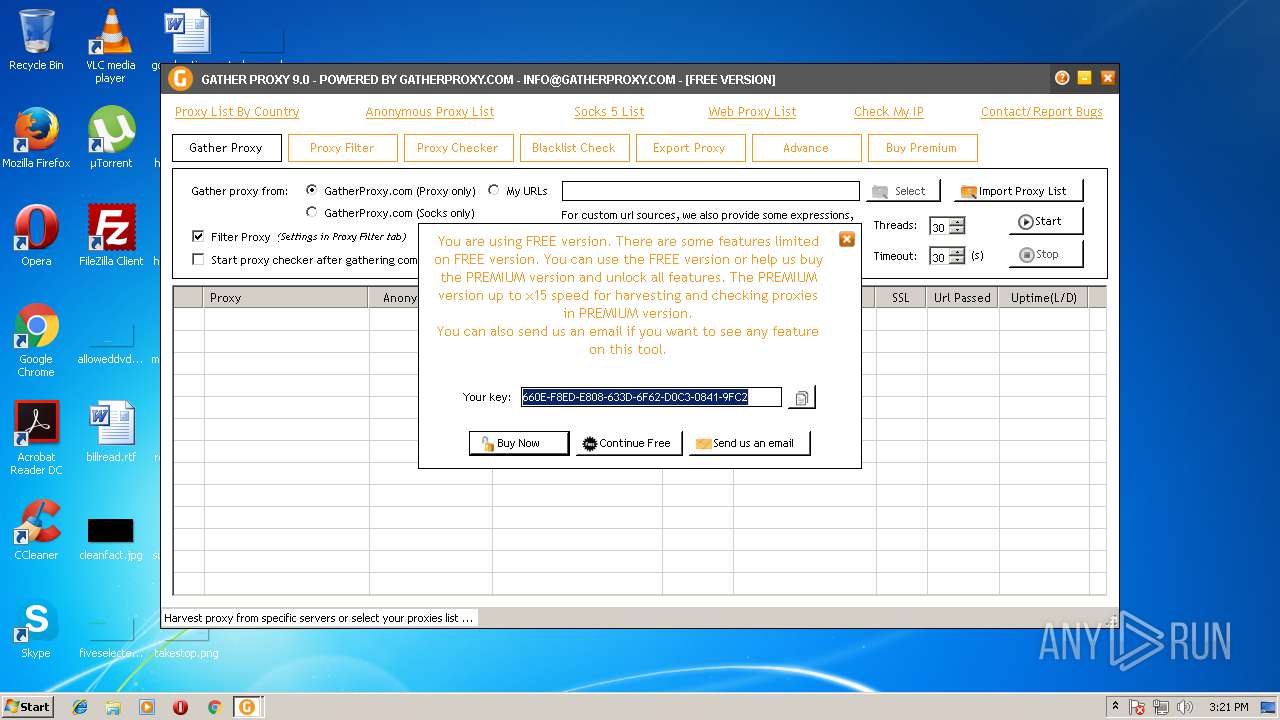Open Recycle Bin on desktop
Viewport: 1280px width, 720px height.
point(36,40)
